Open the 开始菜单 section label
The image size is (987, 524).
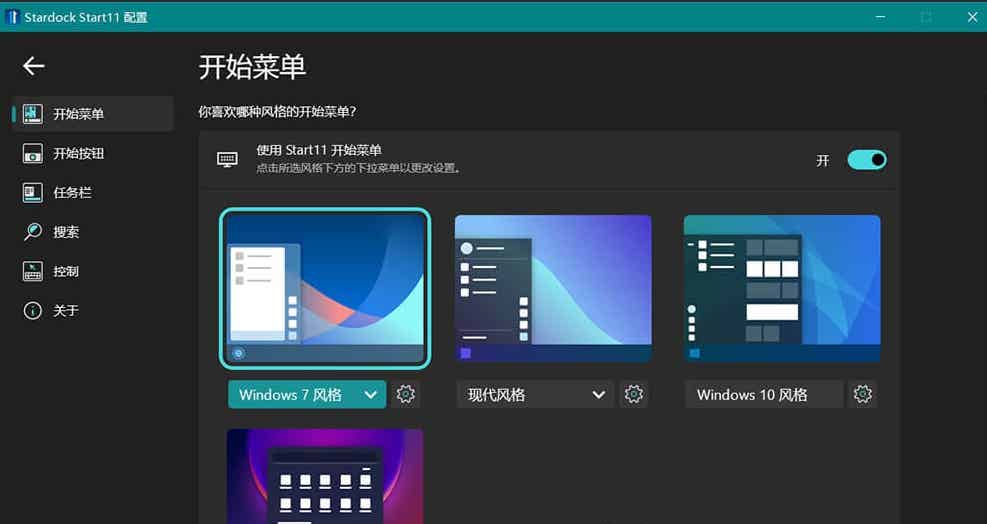click(x=79, y=114)
